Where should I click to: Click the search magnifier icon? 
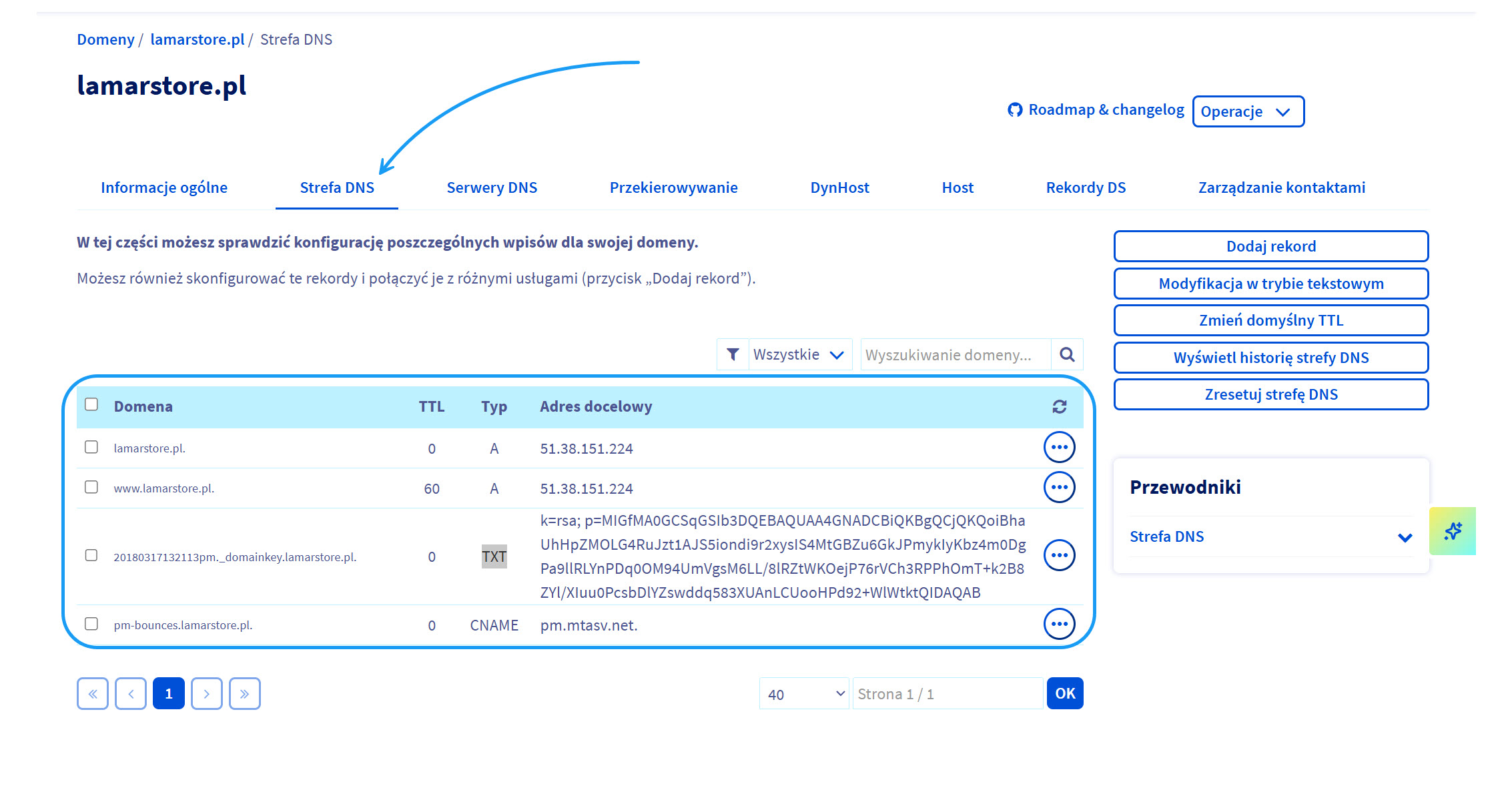[1067, 354]
